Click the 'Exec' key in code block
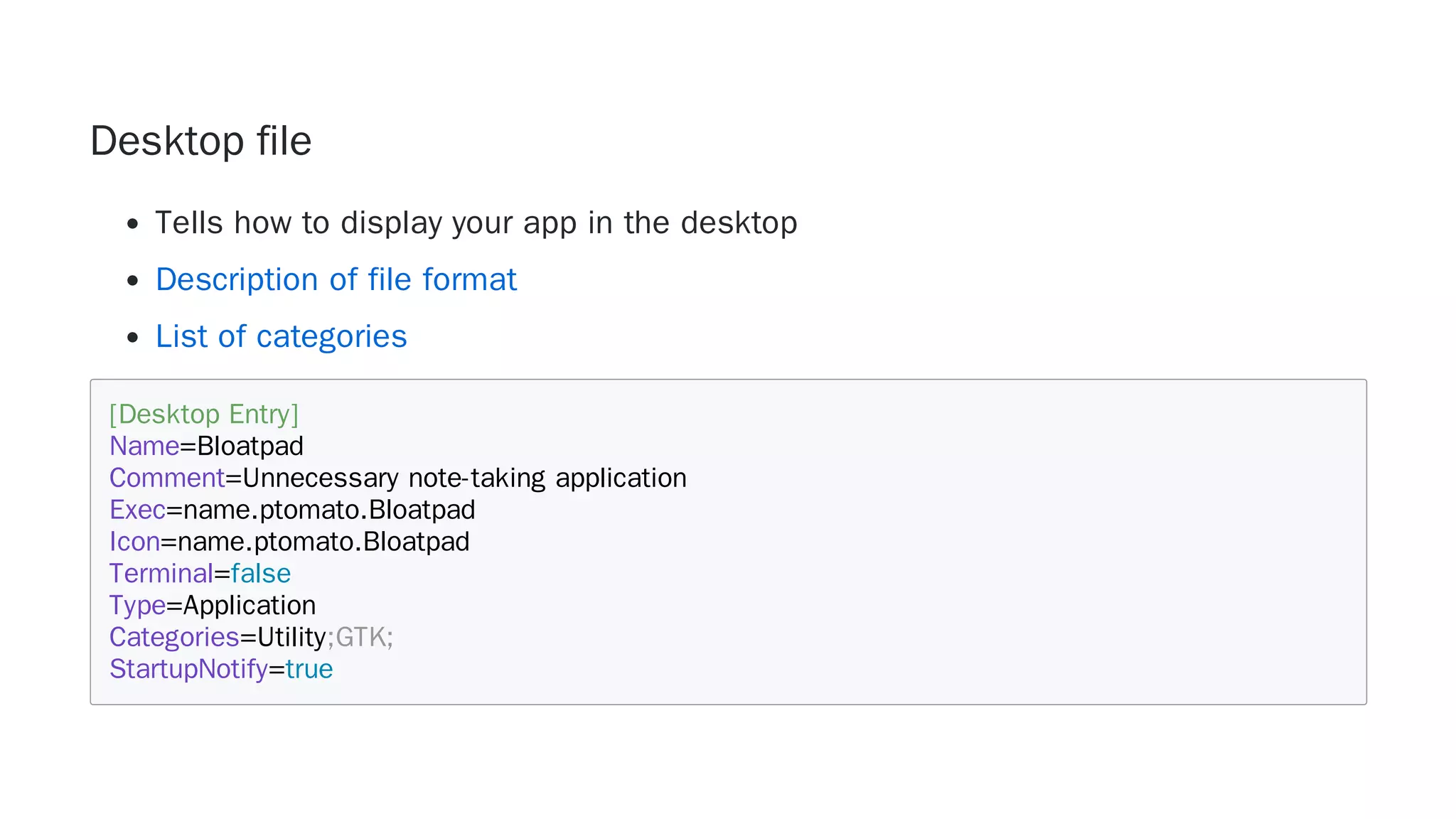The width and height of the screenshot is (1456, 819). 137,510
